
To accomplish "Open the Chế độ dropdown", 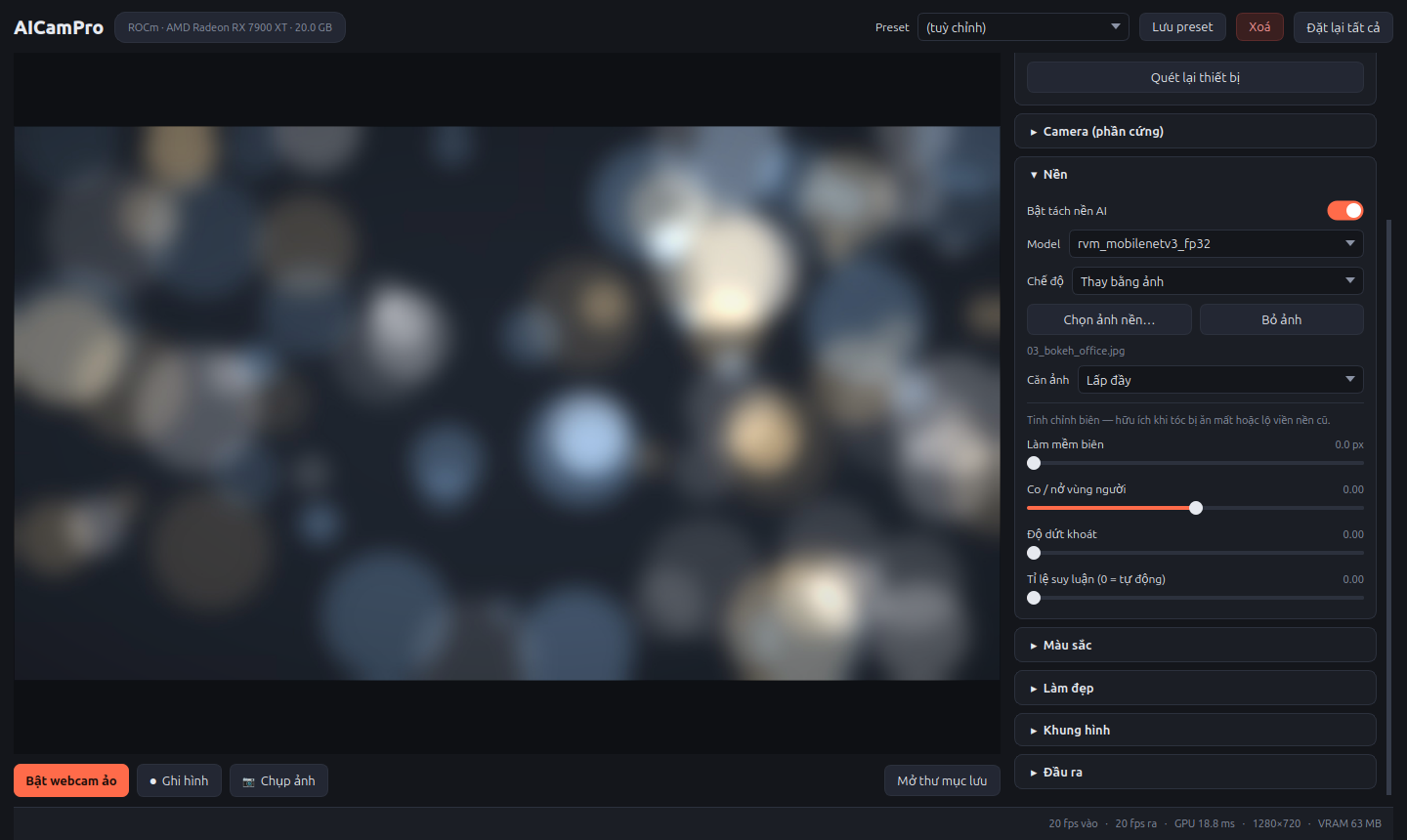I will click(1217, 281).
